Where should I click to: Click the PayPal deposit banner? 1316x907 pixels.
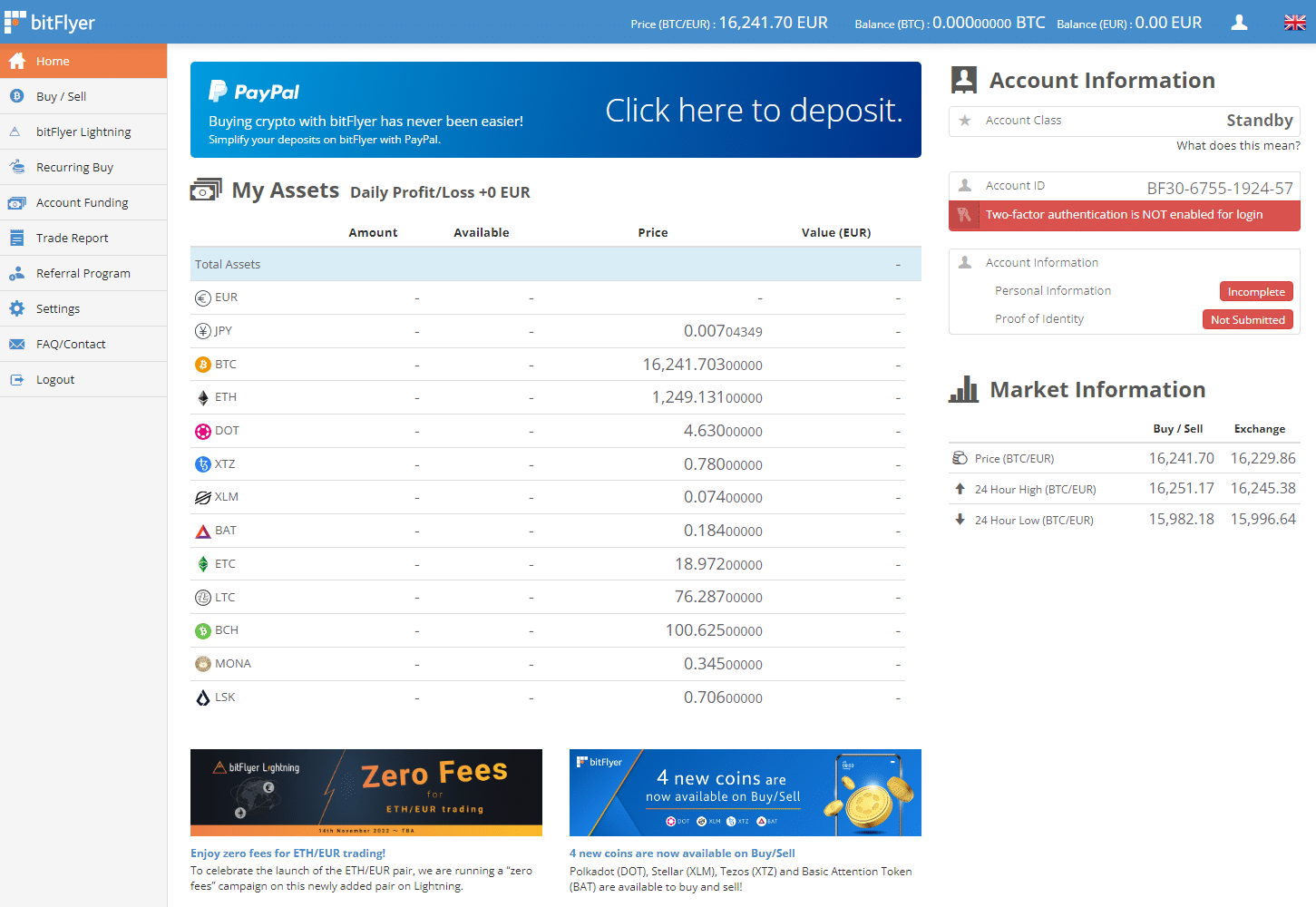click(x=556, y=110)
